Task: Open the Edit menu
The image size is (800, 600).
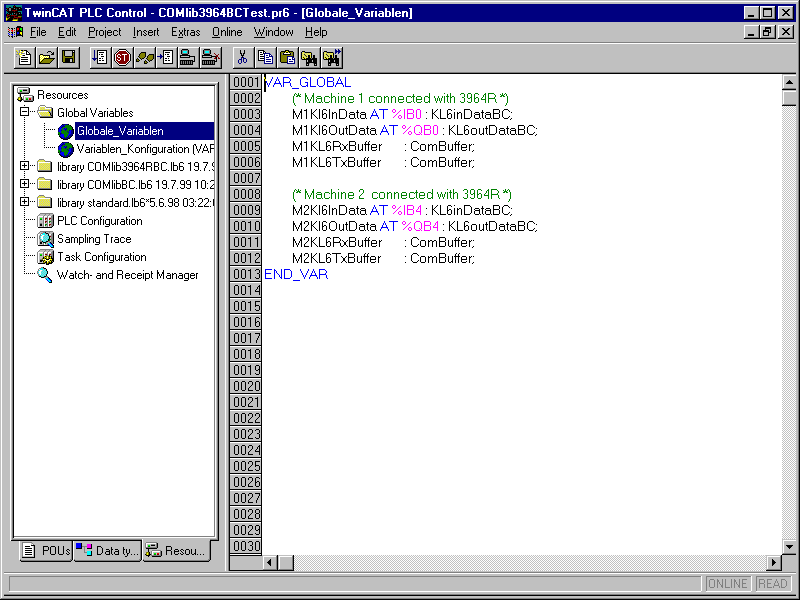Action: pos(67,32)
